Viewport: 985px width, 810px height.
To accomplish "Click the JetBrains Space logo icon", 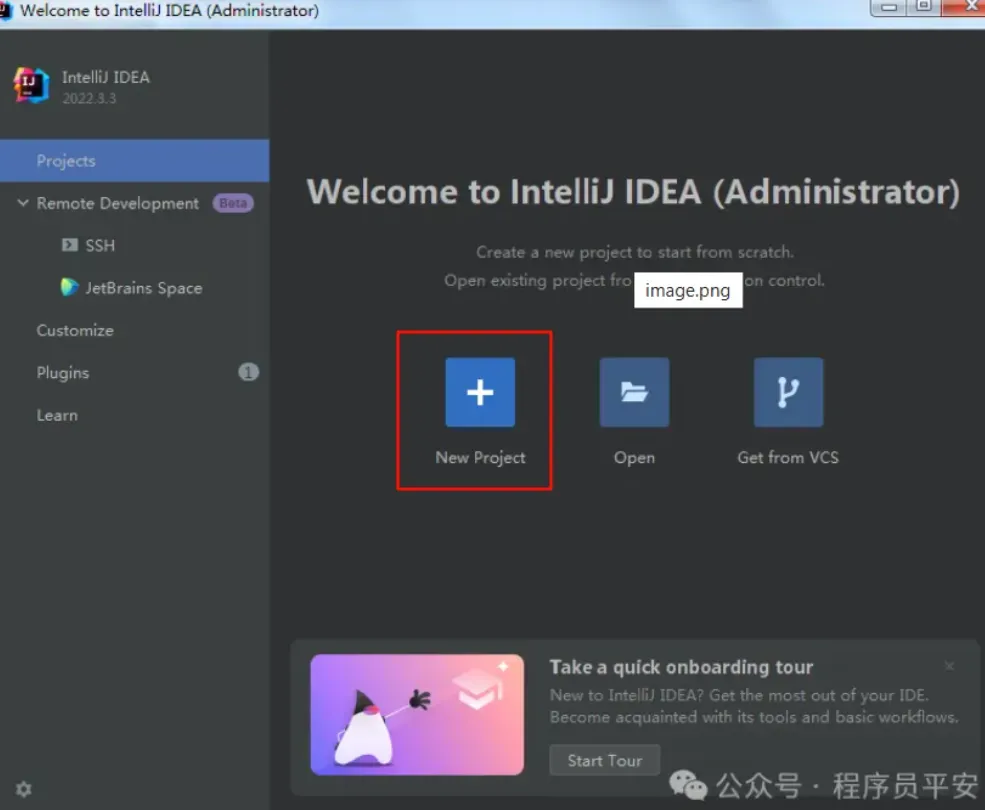I will [69, 287].
